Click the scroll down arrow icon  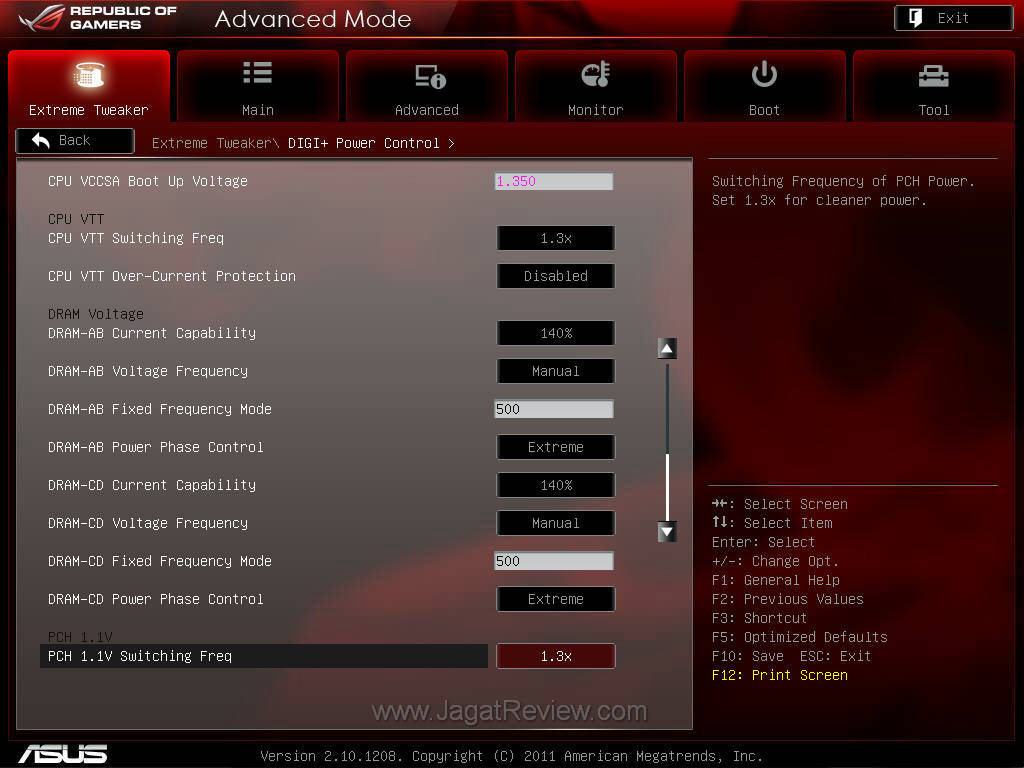(x=667, y=532)
